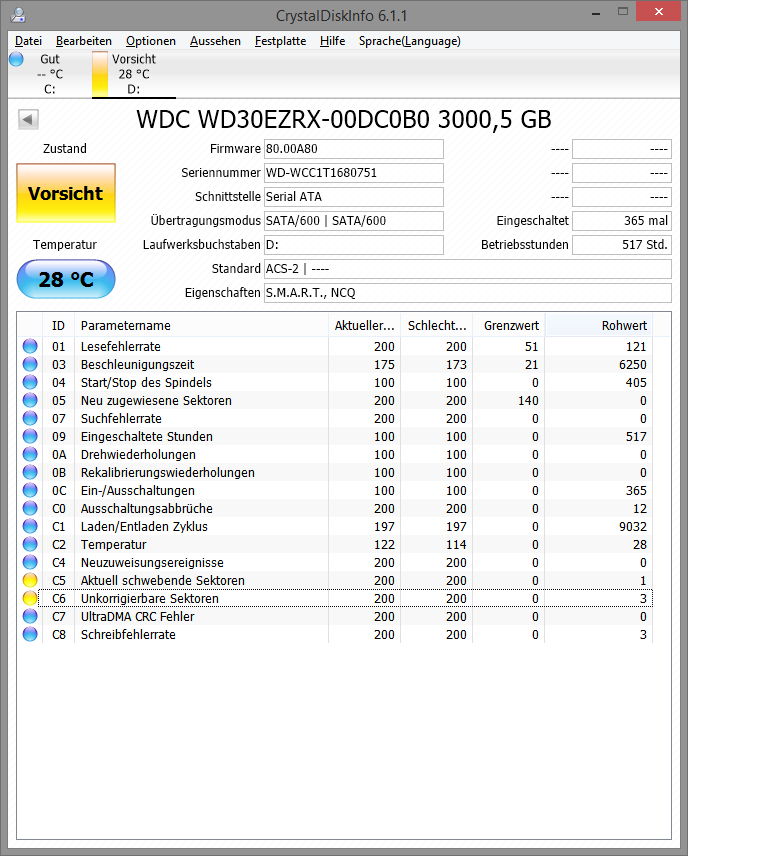Screen dimensions: 758x856
Task: Maximize the CrystalDiskInfo window
Action: (x=623, y=12)
